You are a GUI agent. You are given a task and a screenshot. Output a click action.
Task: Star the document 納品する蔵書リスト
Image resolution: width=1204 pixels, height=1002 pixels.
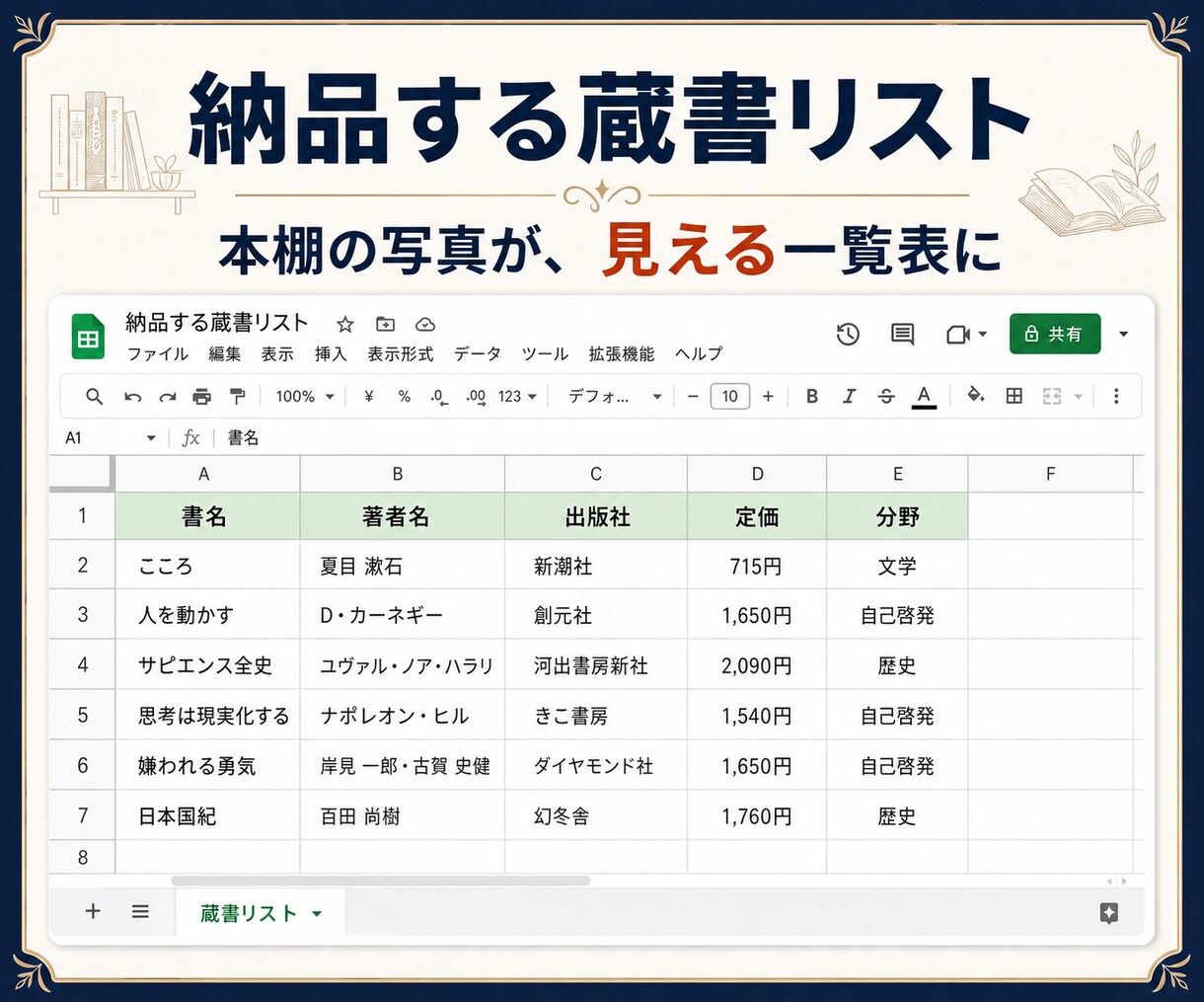click(345, 324)
